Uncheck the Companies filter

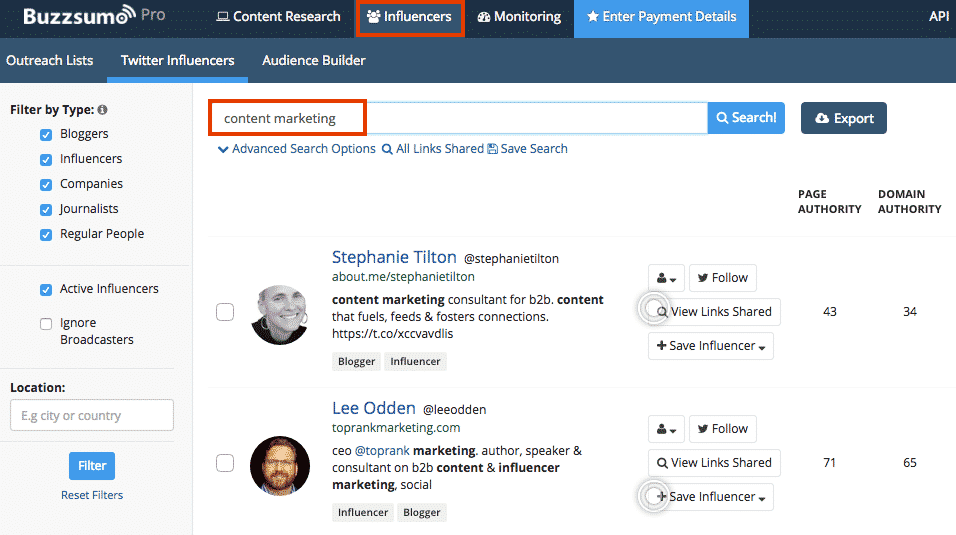46,184
